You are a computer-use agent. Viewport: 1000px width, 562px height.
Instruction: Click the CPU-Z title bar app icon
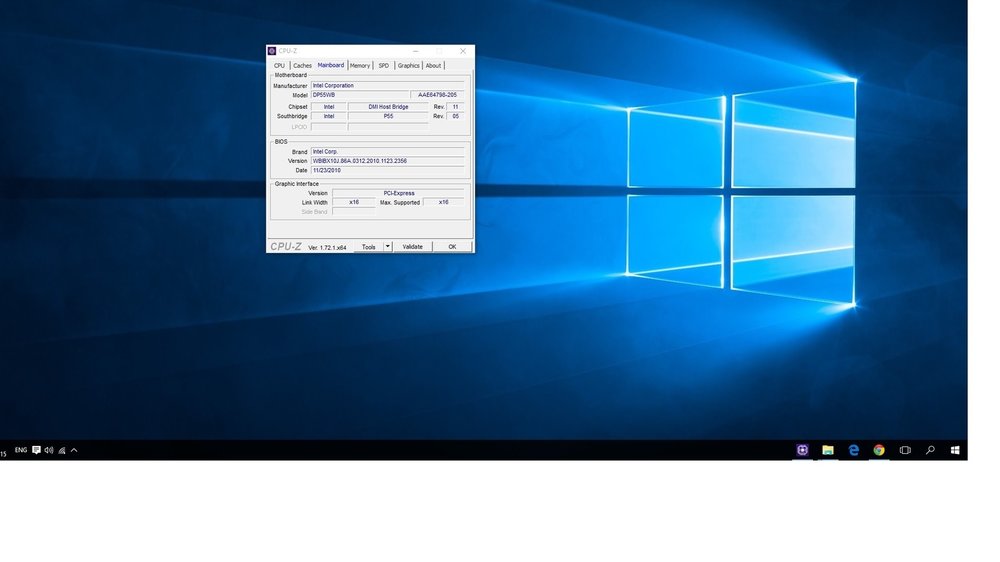coord(272,51)
